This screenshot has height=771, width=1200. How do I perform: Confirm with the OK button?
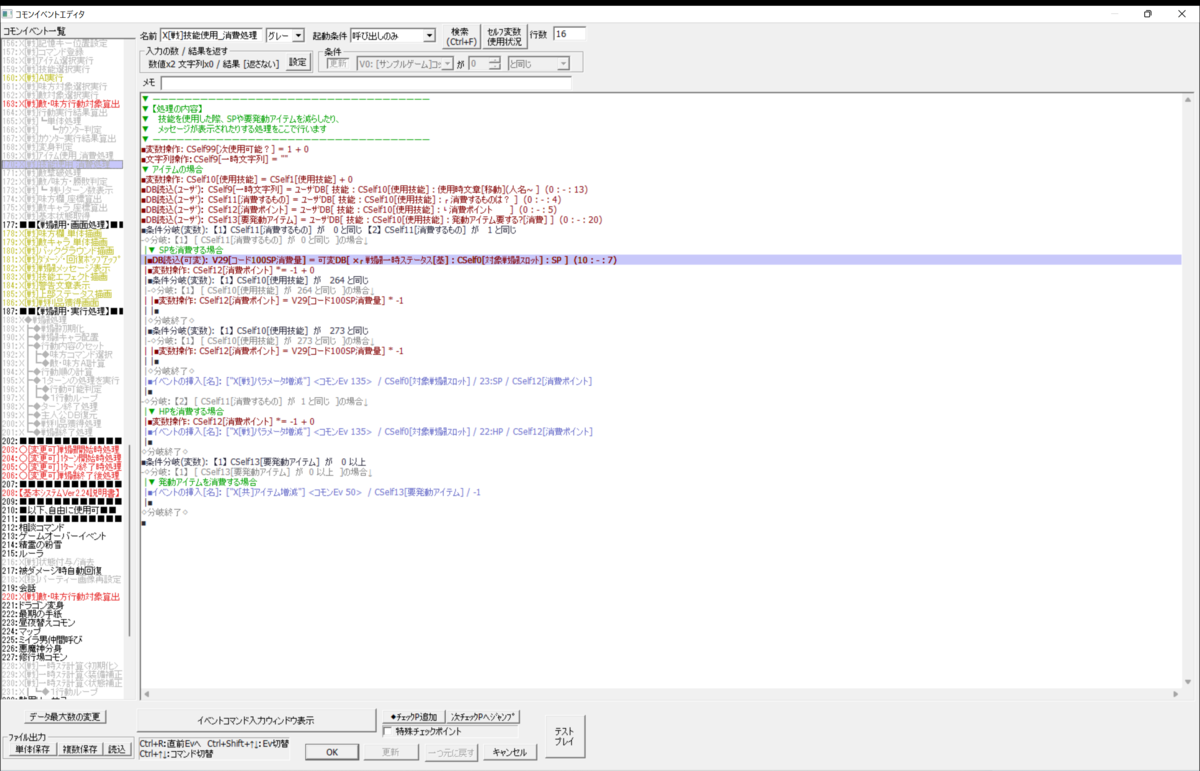tap(333, 752)
